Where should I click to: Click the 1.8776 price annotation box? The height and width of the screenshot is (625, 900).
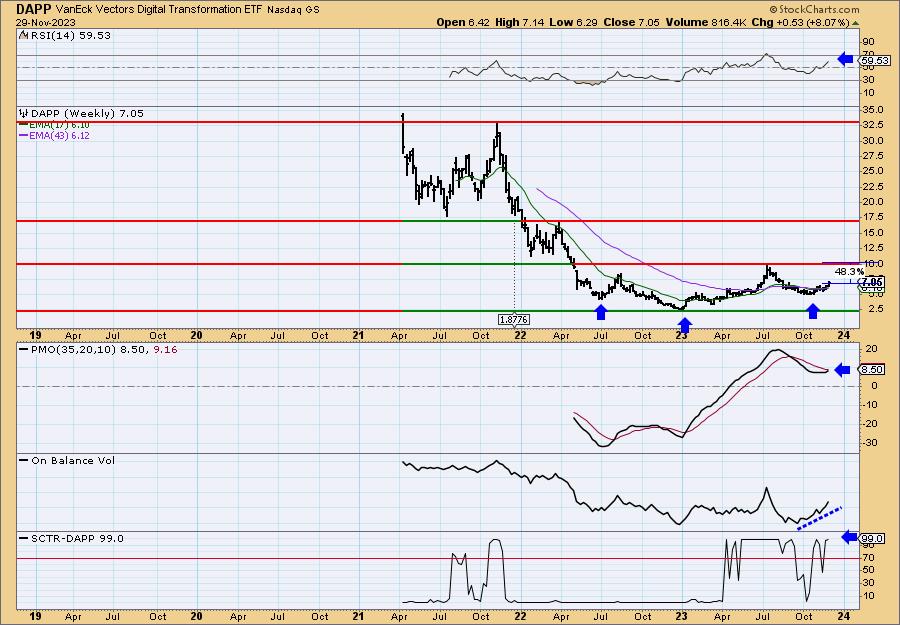coord(514,319)
